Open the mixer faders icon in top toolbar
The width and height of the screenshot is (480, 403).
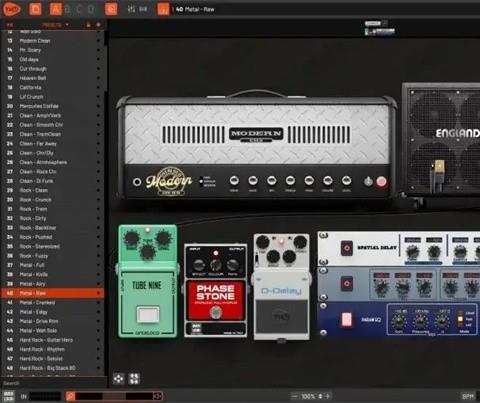click(131, 9)
